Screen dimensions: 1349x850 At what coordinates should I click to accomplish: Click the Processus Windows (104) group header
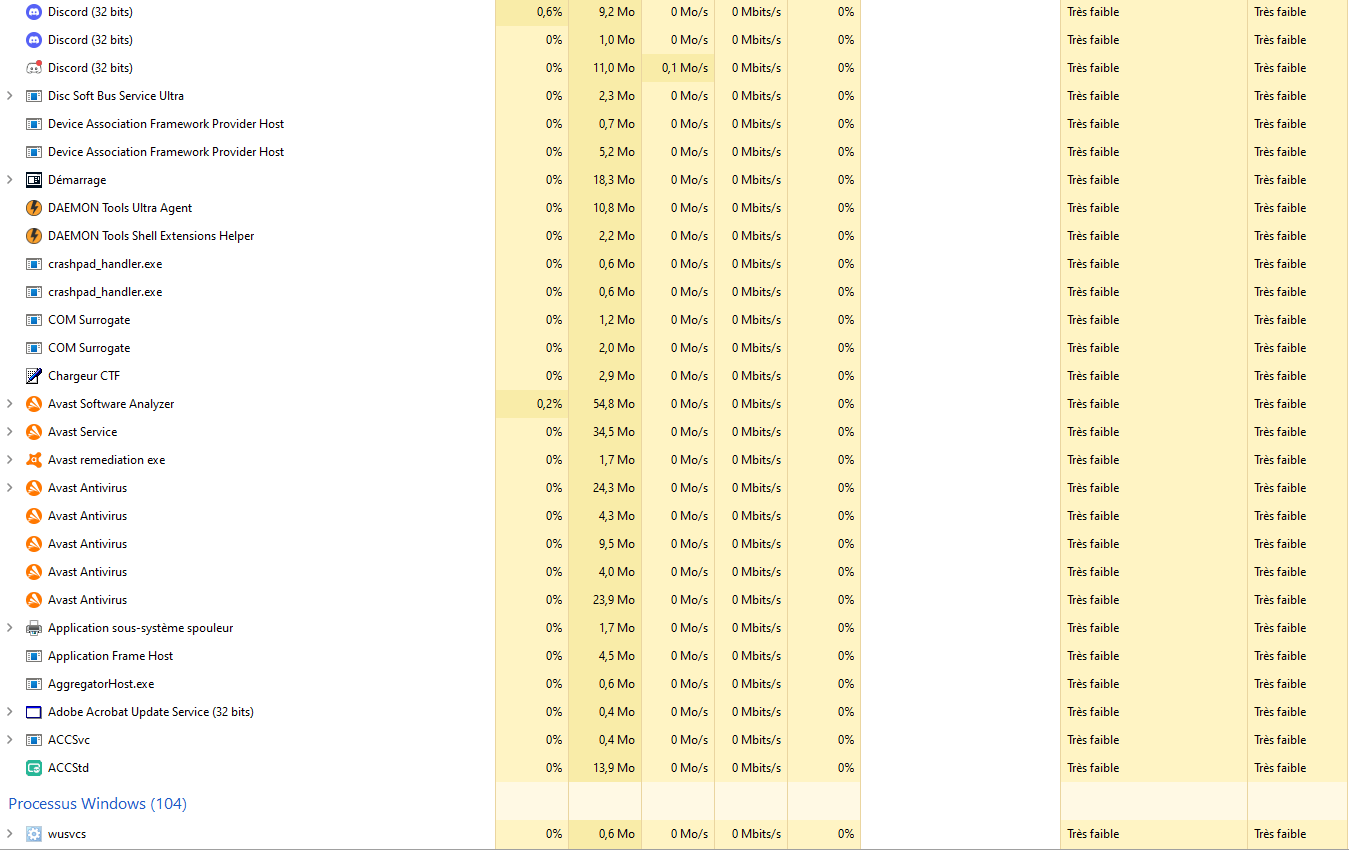pos(98,804)
